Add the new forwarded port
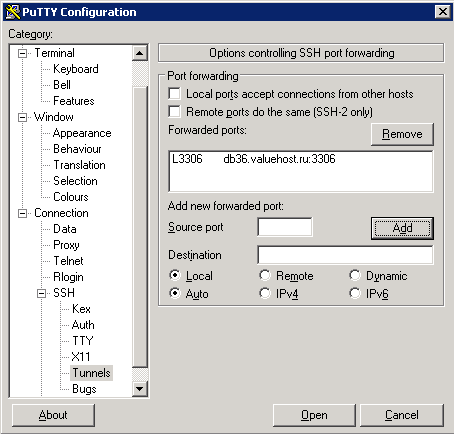Image resolution: width=454 pixels, height=434 pixels. (402, 228)
